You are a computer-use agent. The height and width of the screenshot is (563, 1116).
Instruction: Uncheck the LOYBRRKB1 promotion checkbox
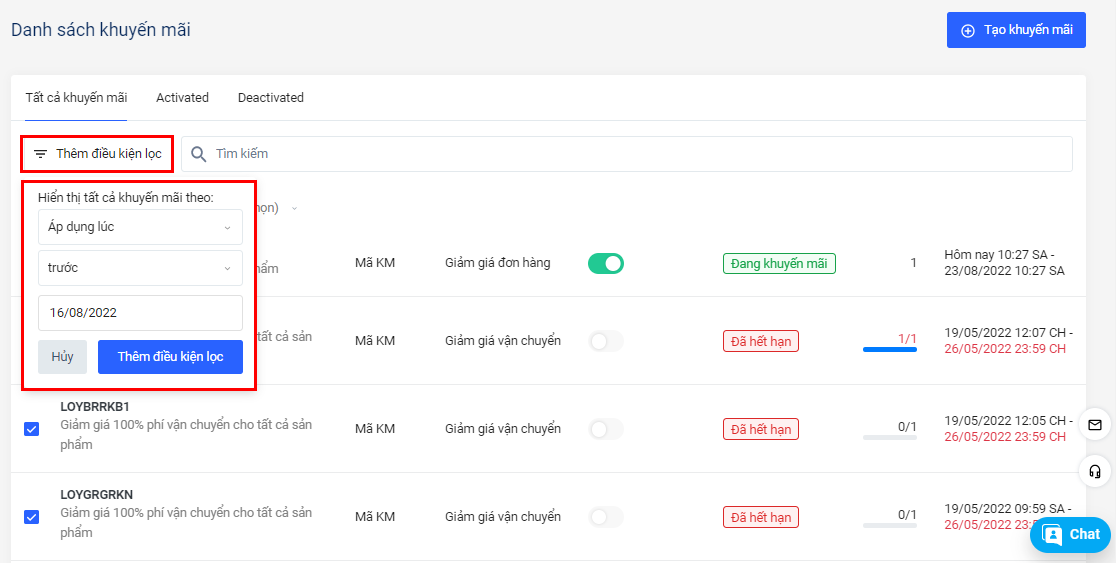pyautogui.click(x=31, y=429)
